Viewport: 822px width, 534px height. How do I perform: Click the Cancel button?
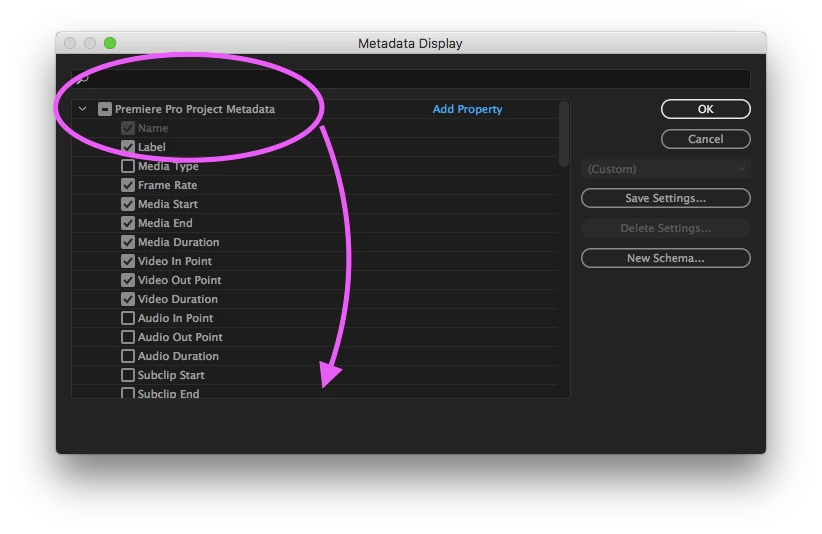coord(706,139)
